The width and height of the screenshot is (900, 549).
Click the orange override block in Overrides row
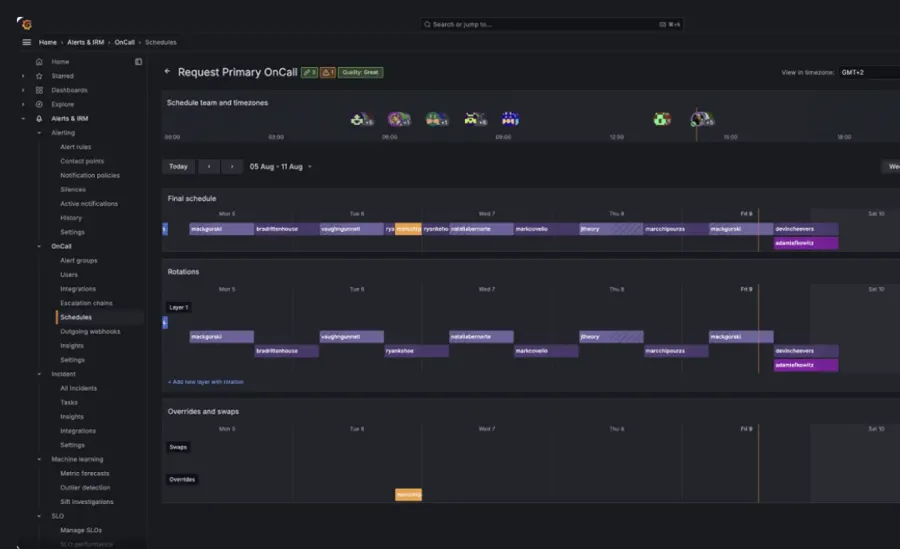(408, 494)
